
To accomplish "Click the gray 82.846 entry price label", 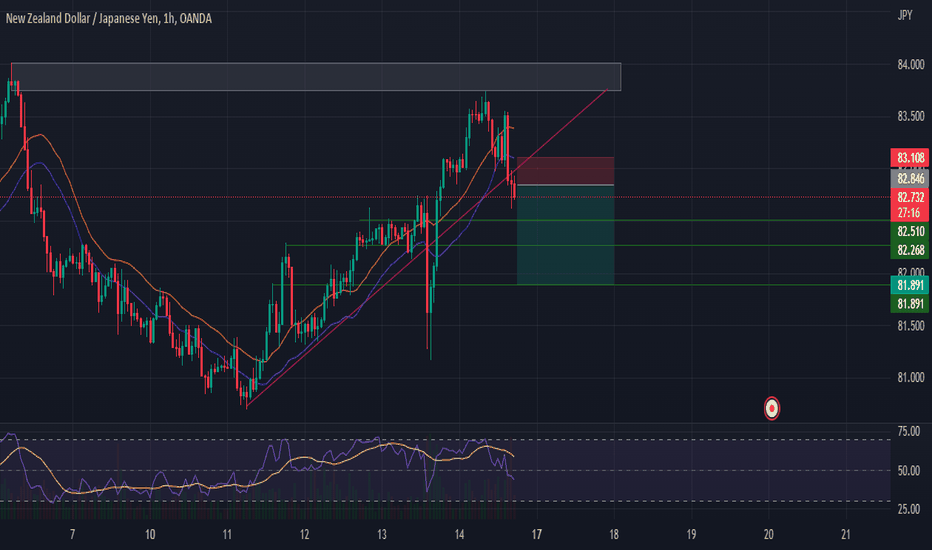I will coord(910,178).
